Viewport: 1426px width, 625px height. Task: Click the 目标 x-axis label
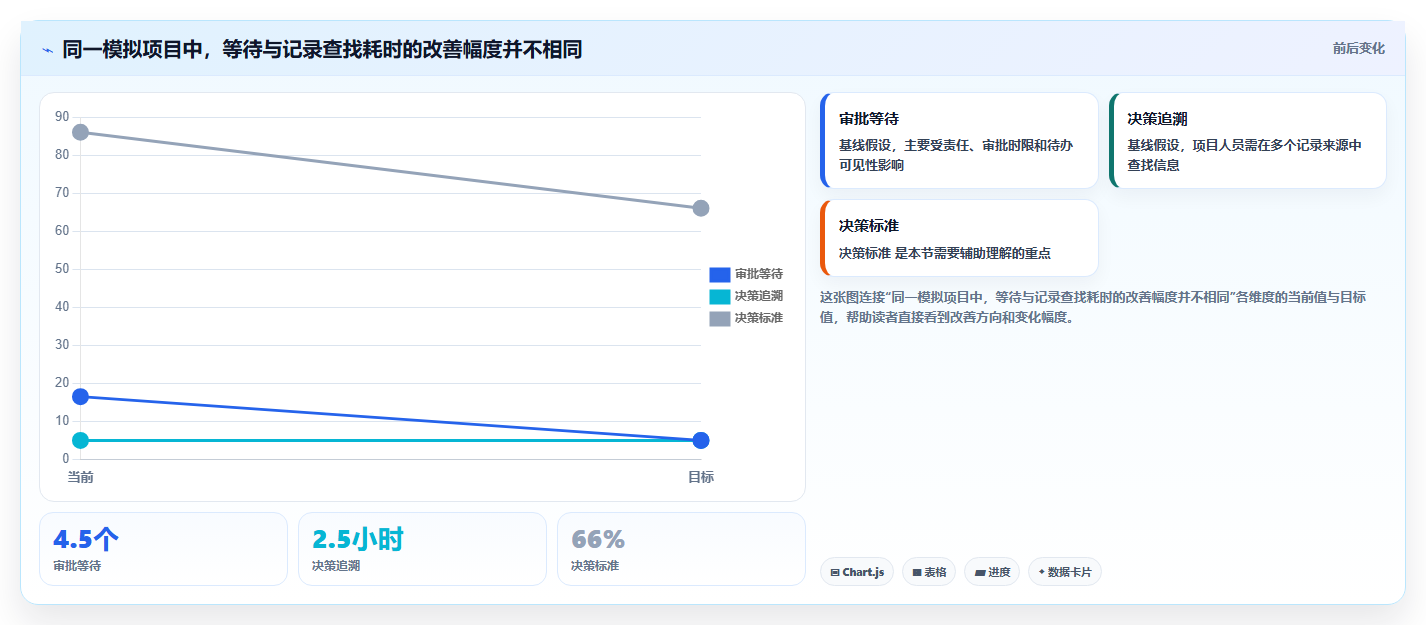click(x=701, y=477)
